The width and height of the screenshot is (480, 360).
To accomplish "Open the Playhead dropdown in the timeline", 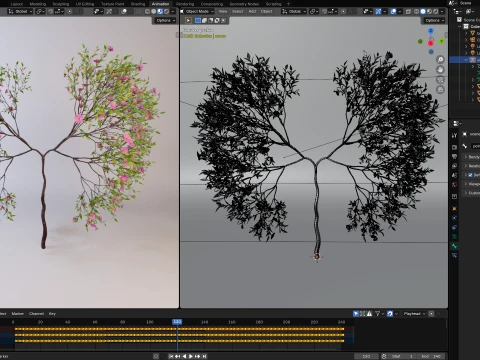I will [x=414, y=314].
